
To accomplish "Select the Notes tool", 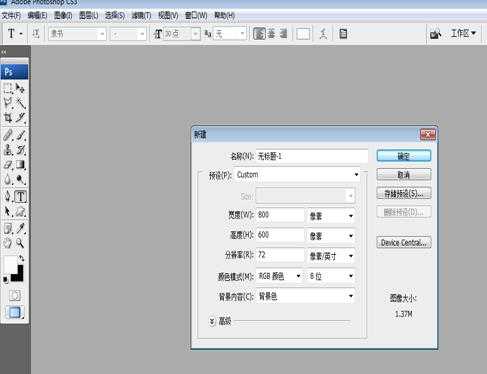I will pyautogui.click(x=8, y=229).
